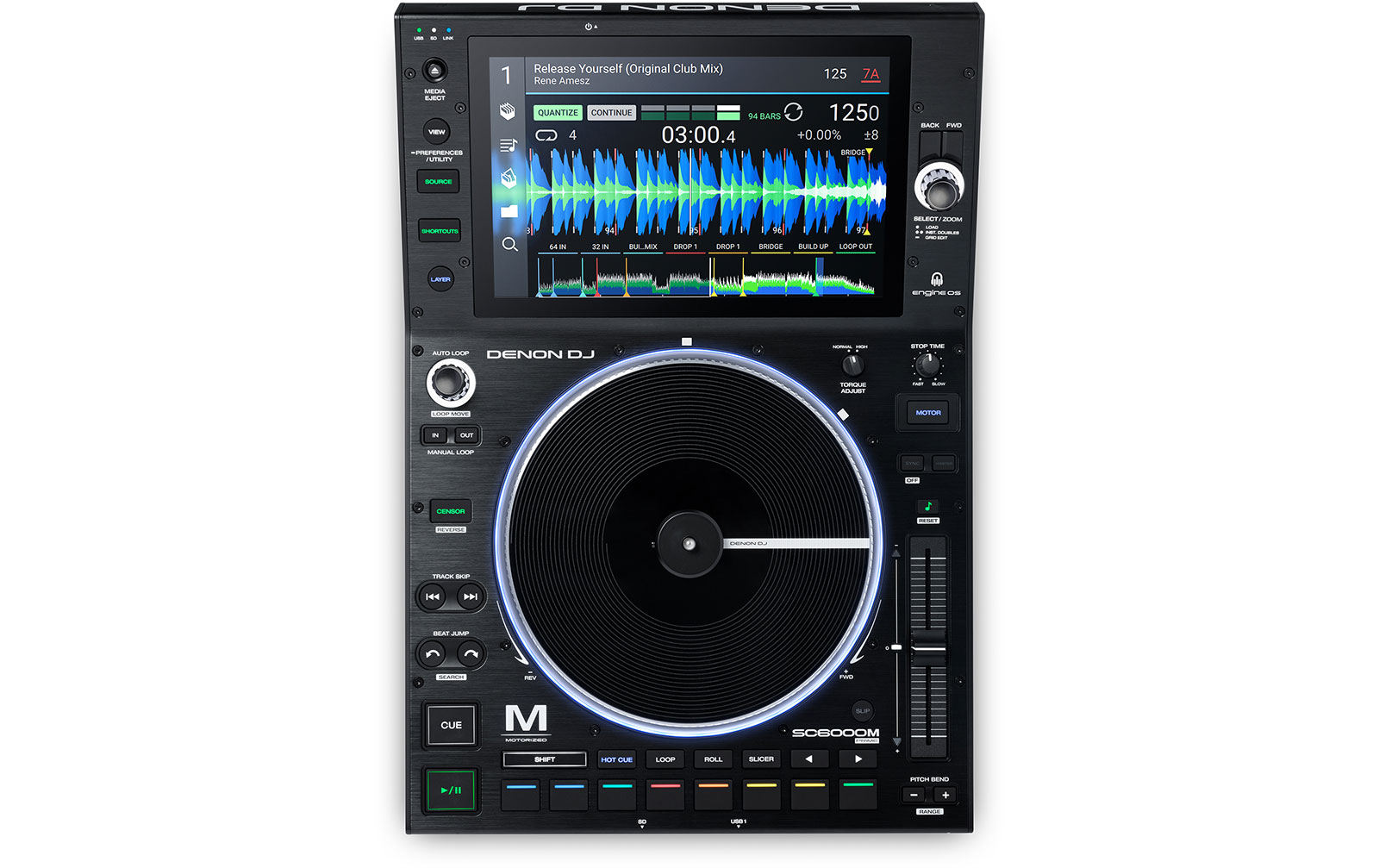Tap the red-underlined DROP 1 cue label

coord(685,247)
